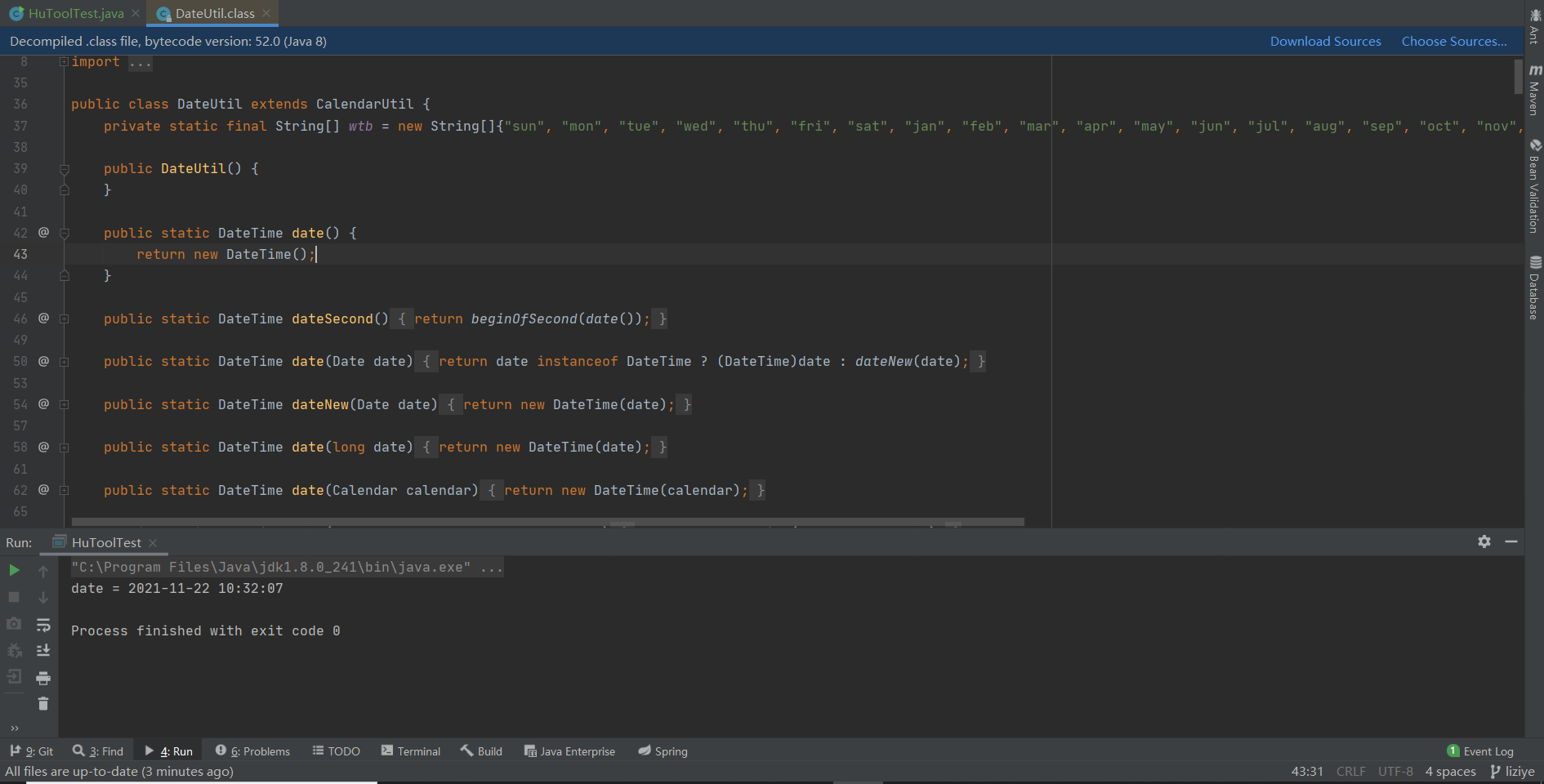1544x784 pixels.
Task: Expand date(Calendar) method at line 62
Action: [x=64, y=491]
